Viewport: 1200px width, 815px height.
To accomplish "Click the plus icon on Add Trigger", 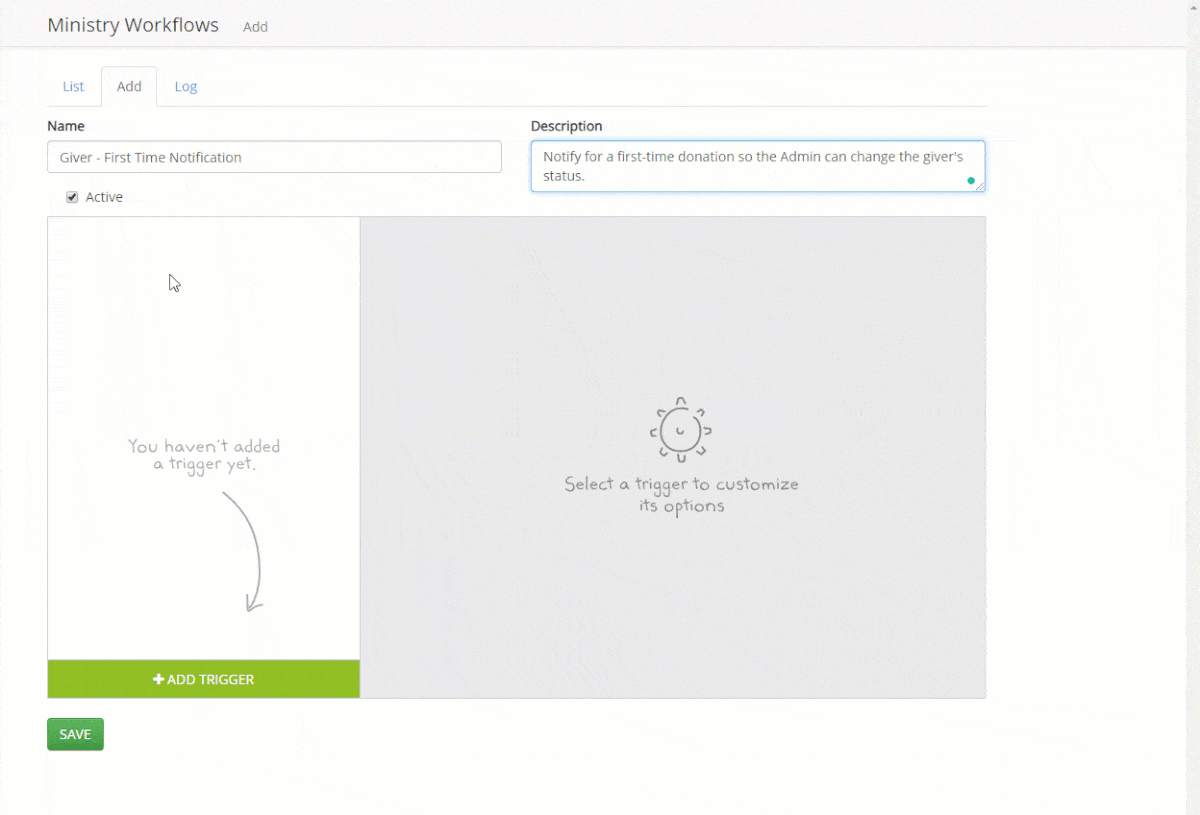I will tap(158, 680).
